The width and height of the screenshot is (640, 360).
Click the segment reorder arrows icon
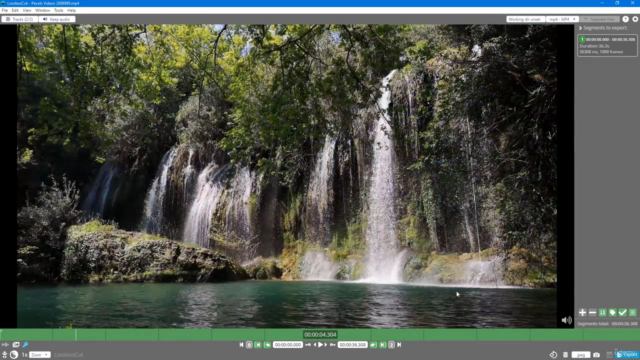tap(602, 313)
